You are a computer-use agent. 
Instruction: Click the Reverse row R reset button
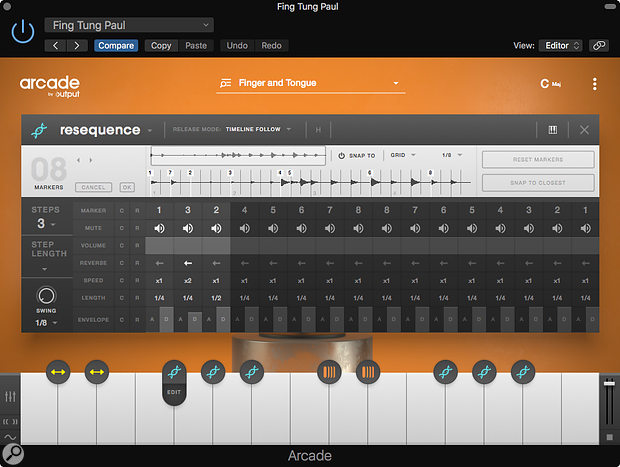(137, 263)
